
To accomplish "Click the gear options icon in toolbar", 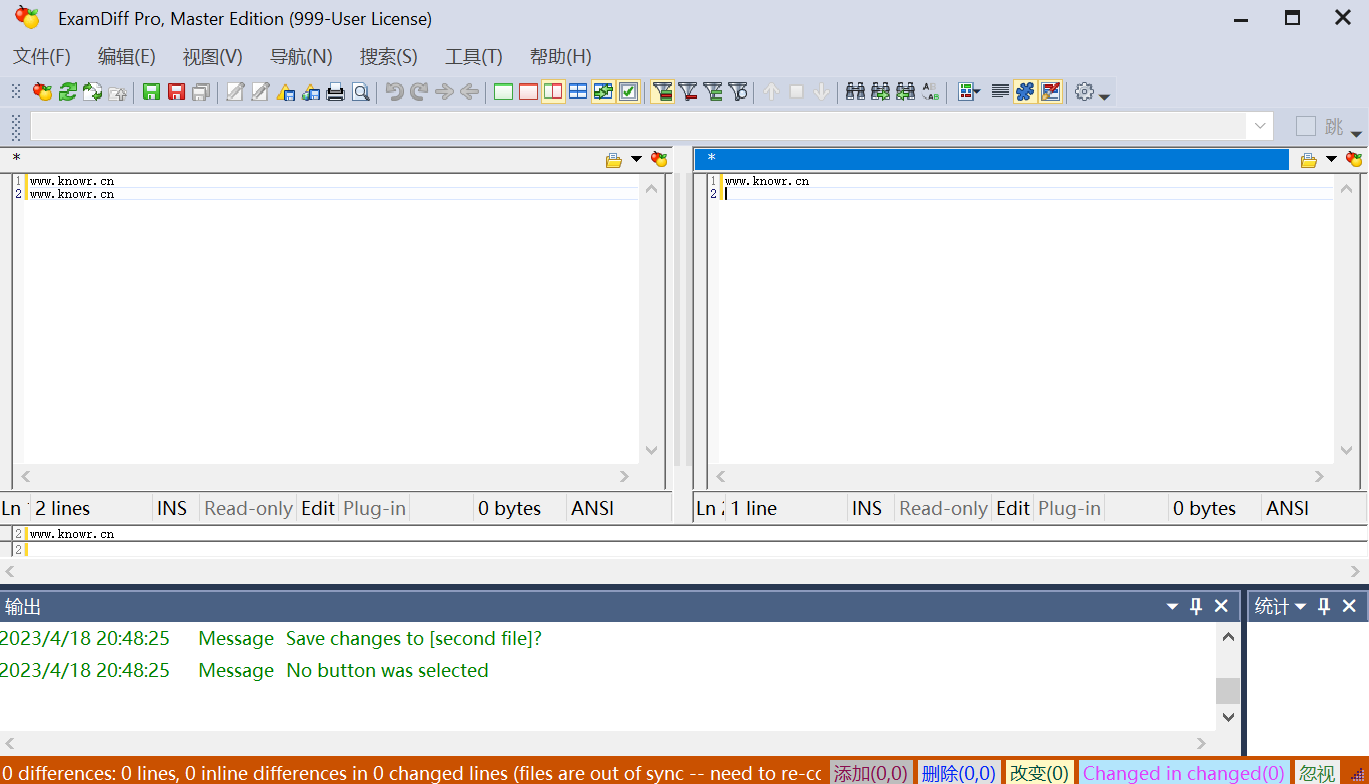I will pos(1084,92).
